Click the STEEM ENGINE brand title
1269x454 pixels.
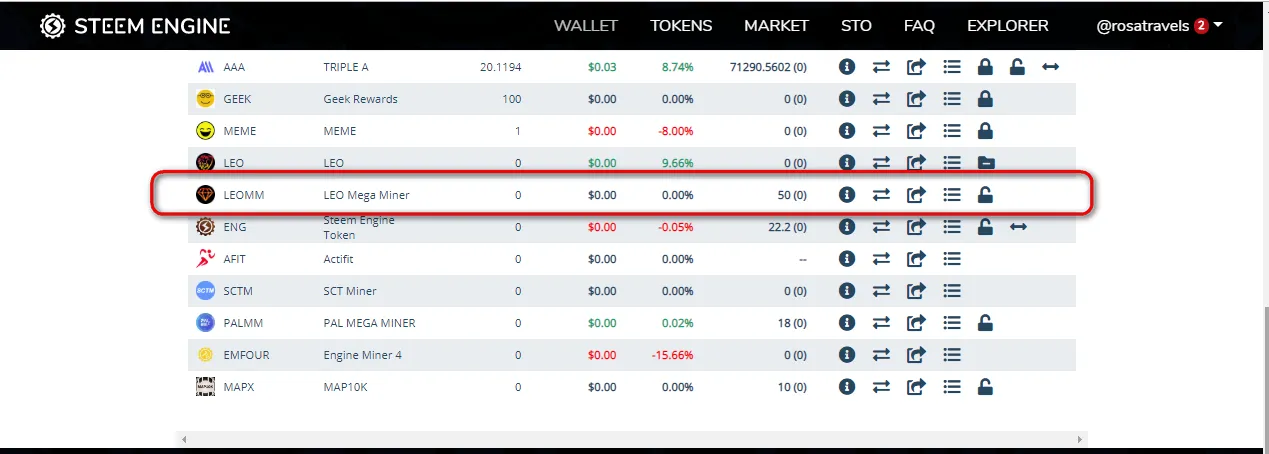[152, 26]
